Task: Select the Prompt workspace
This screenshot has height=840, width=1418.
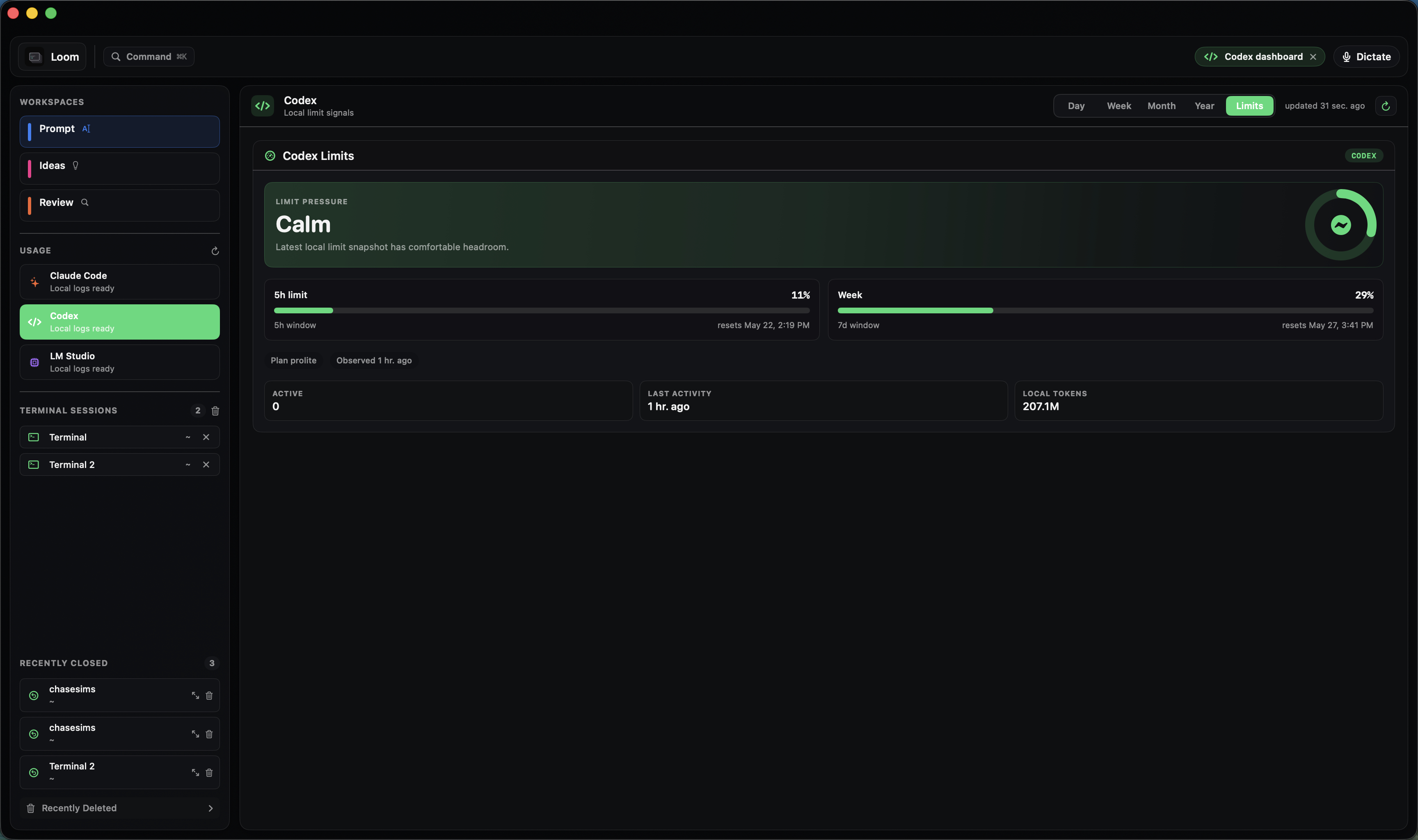Action: (119, 131)
